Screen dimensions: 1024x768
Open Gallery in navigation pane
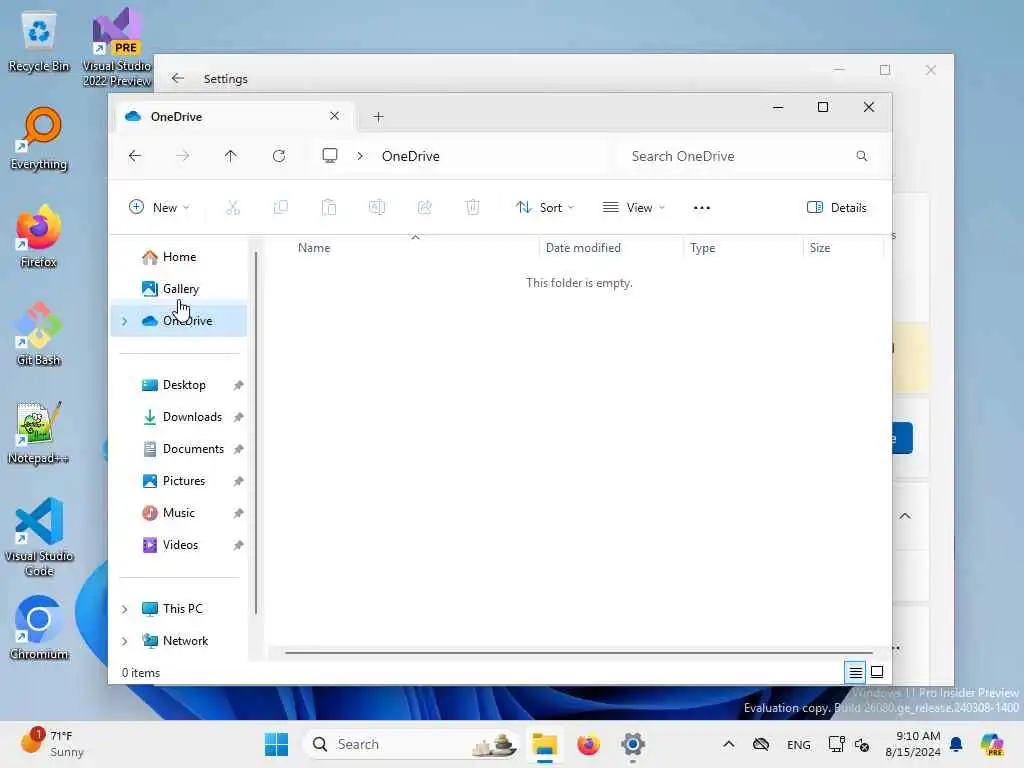point(178,289)
